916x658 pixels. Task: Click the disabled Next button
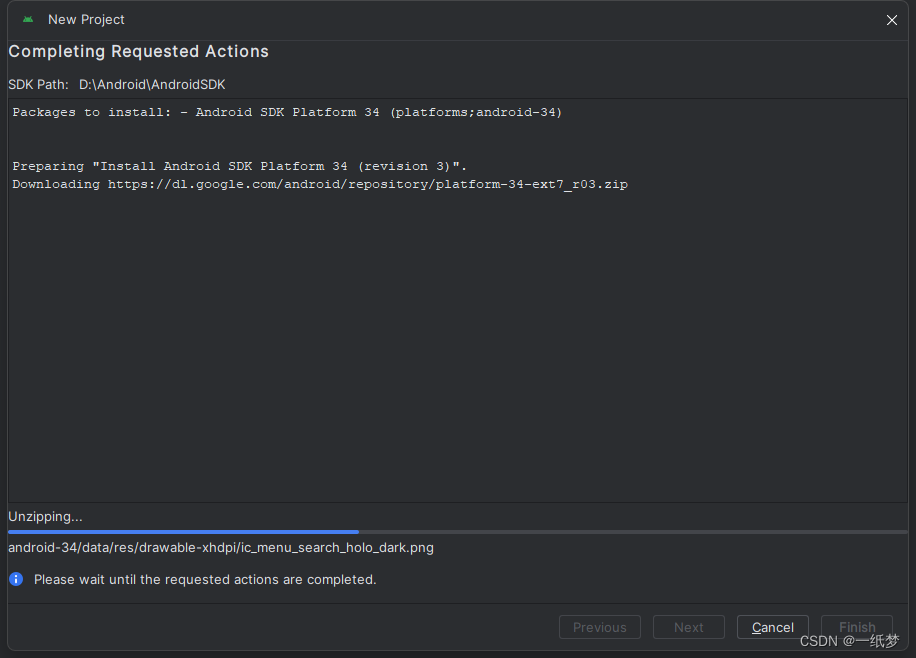pyautogui.click(x=689, y=627)
